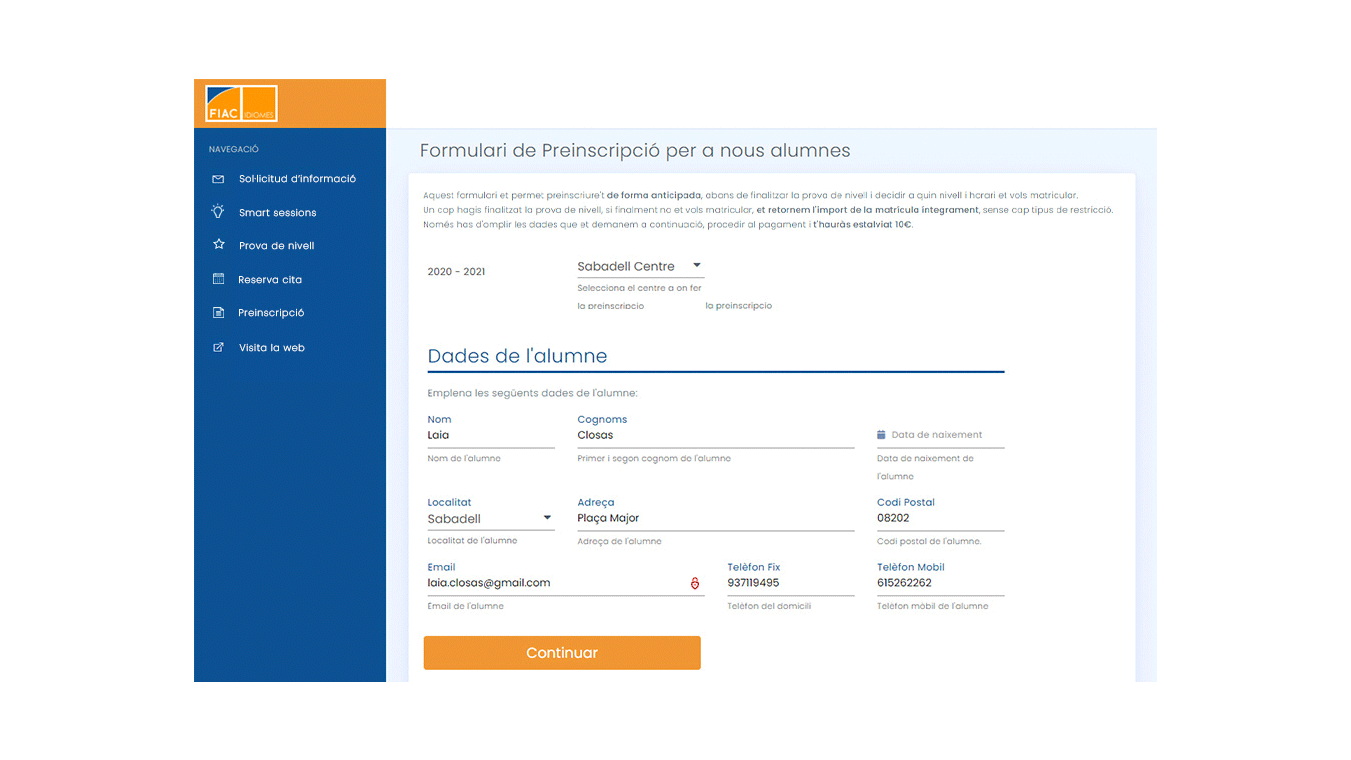Click the lock icon next to the email field
This screenshot has height=760, width=1351.
tap(695, 583)
